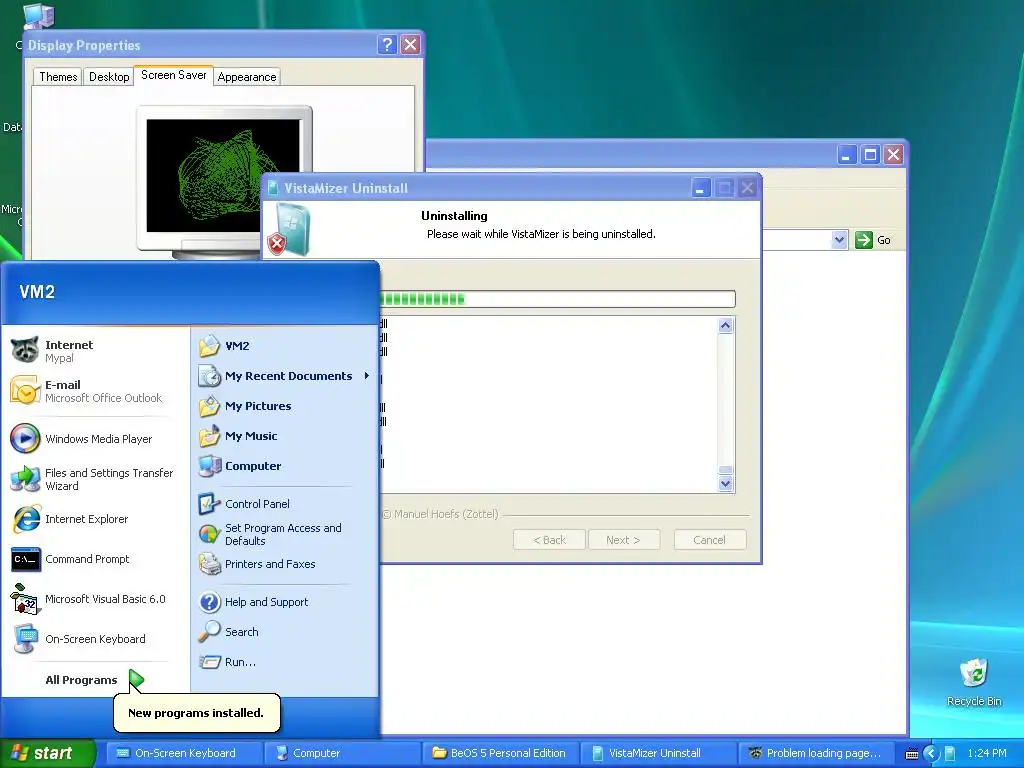Open the Run... dialog icon
The image size is (1024, 768).
click(210, 662)
